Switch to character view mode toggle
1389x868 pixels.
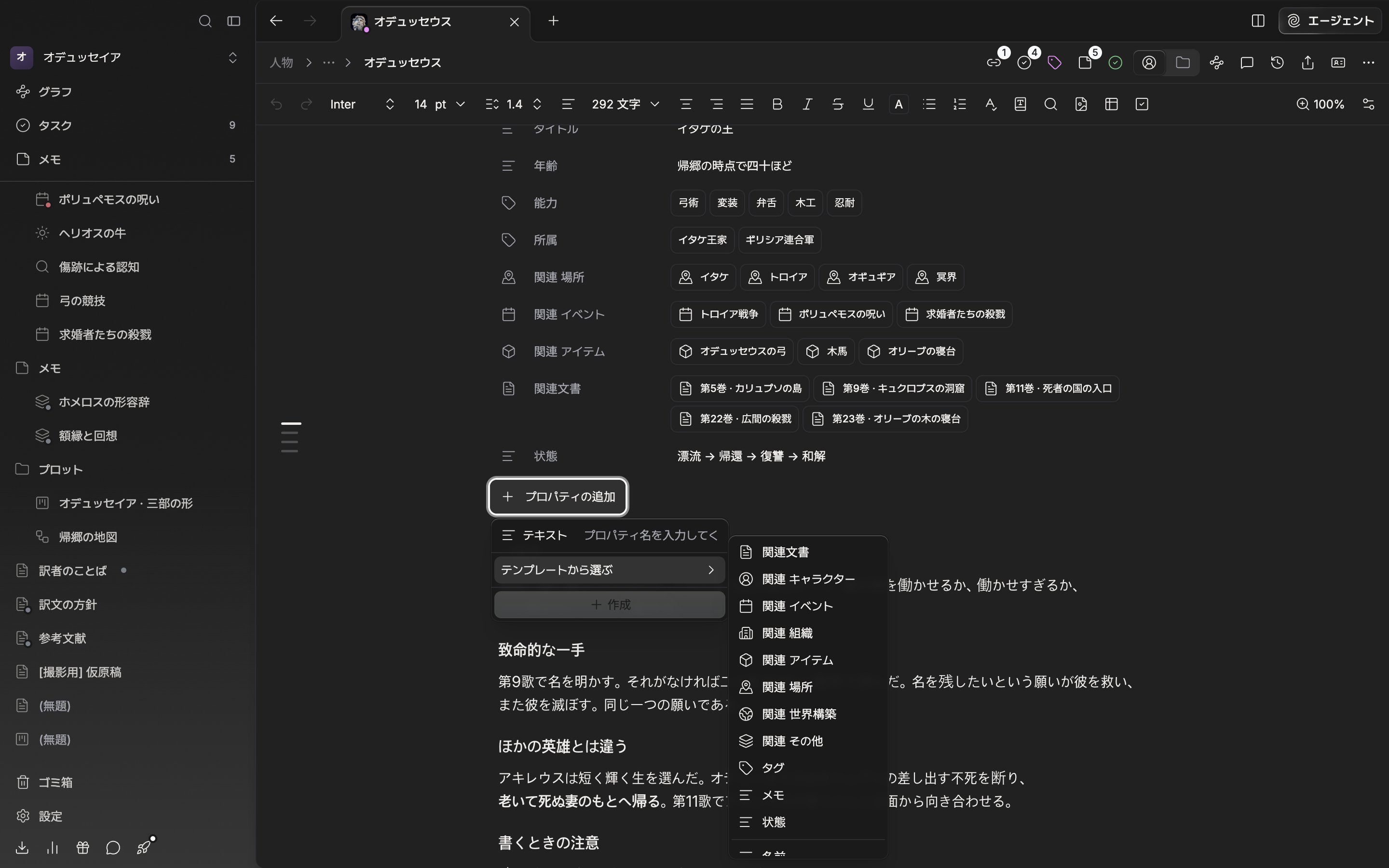click(1149, 63)
